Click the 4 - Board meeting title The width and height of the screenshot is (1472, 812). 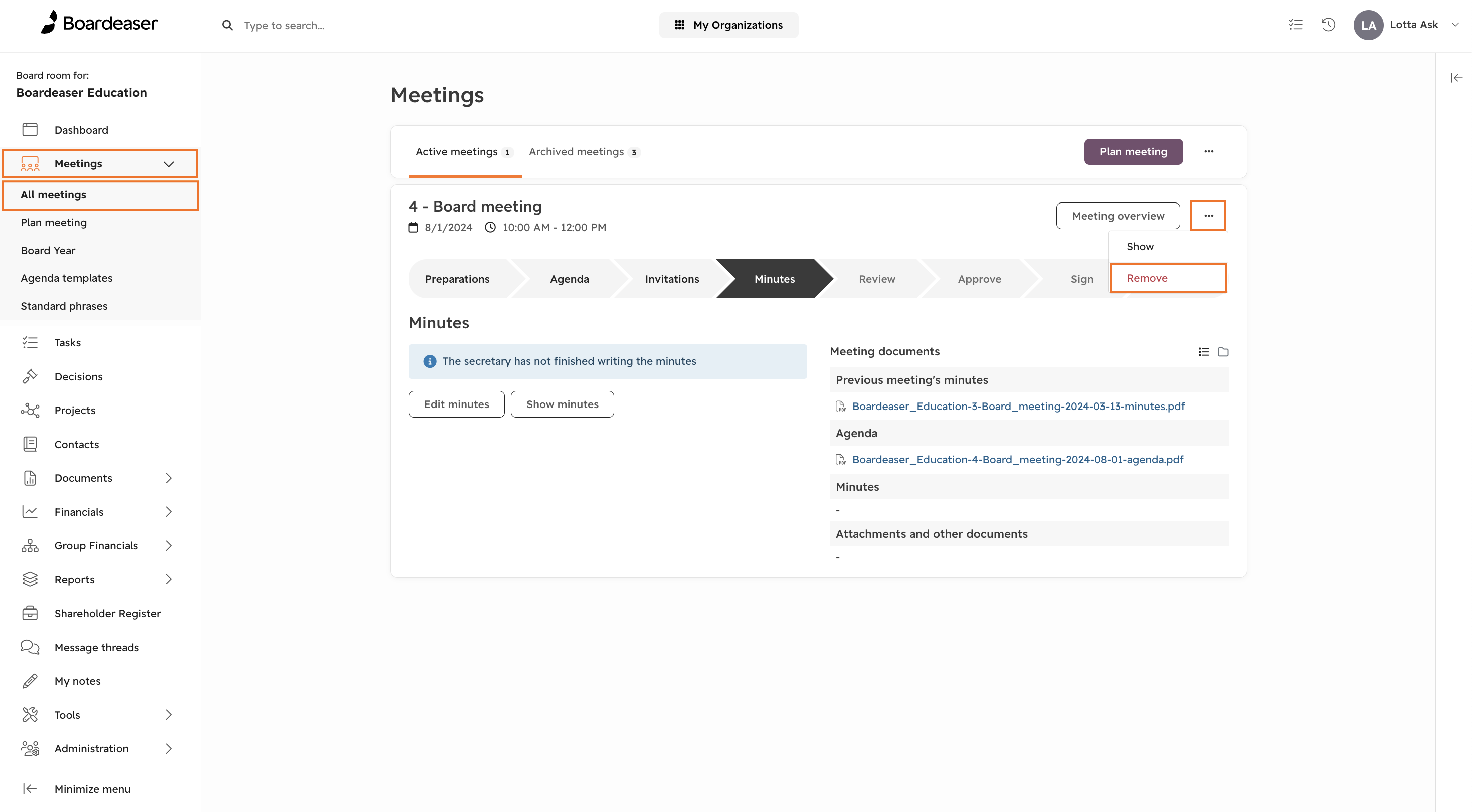click(475, 207)
